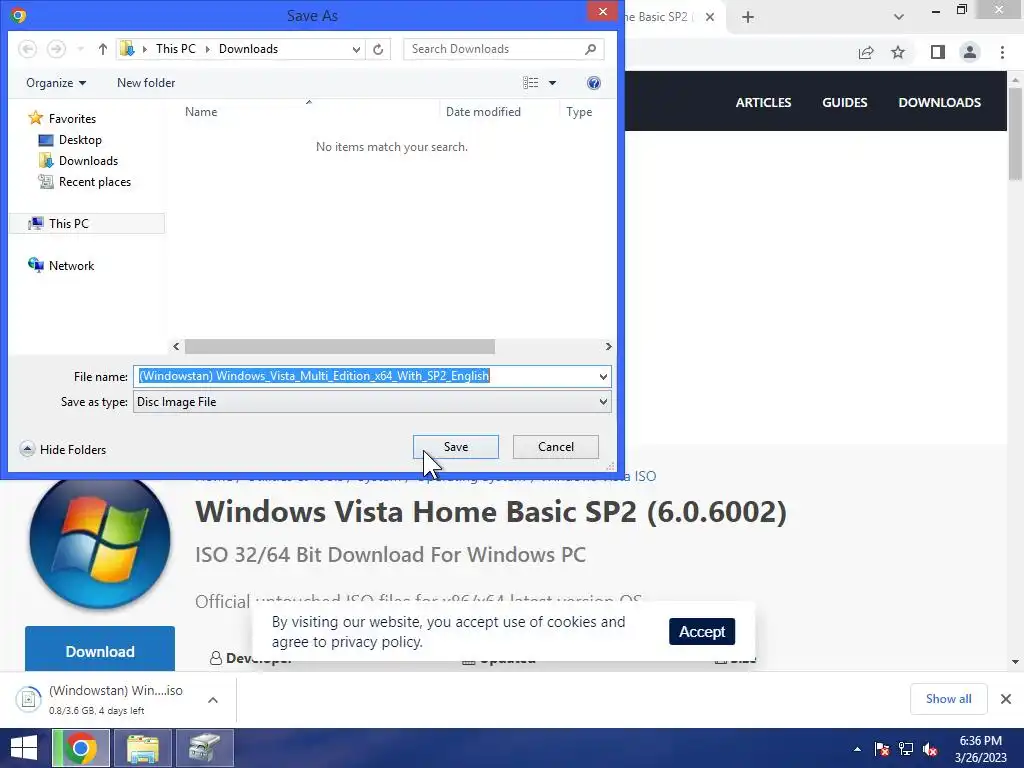
Task: Close the Chrome downloads bar
Action: 1006,699
